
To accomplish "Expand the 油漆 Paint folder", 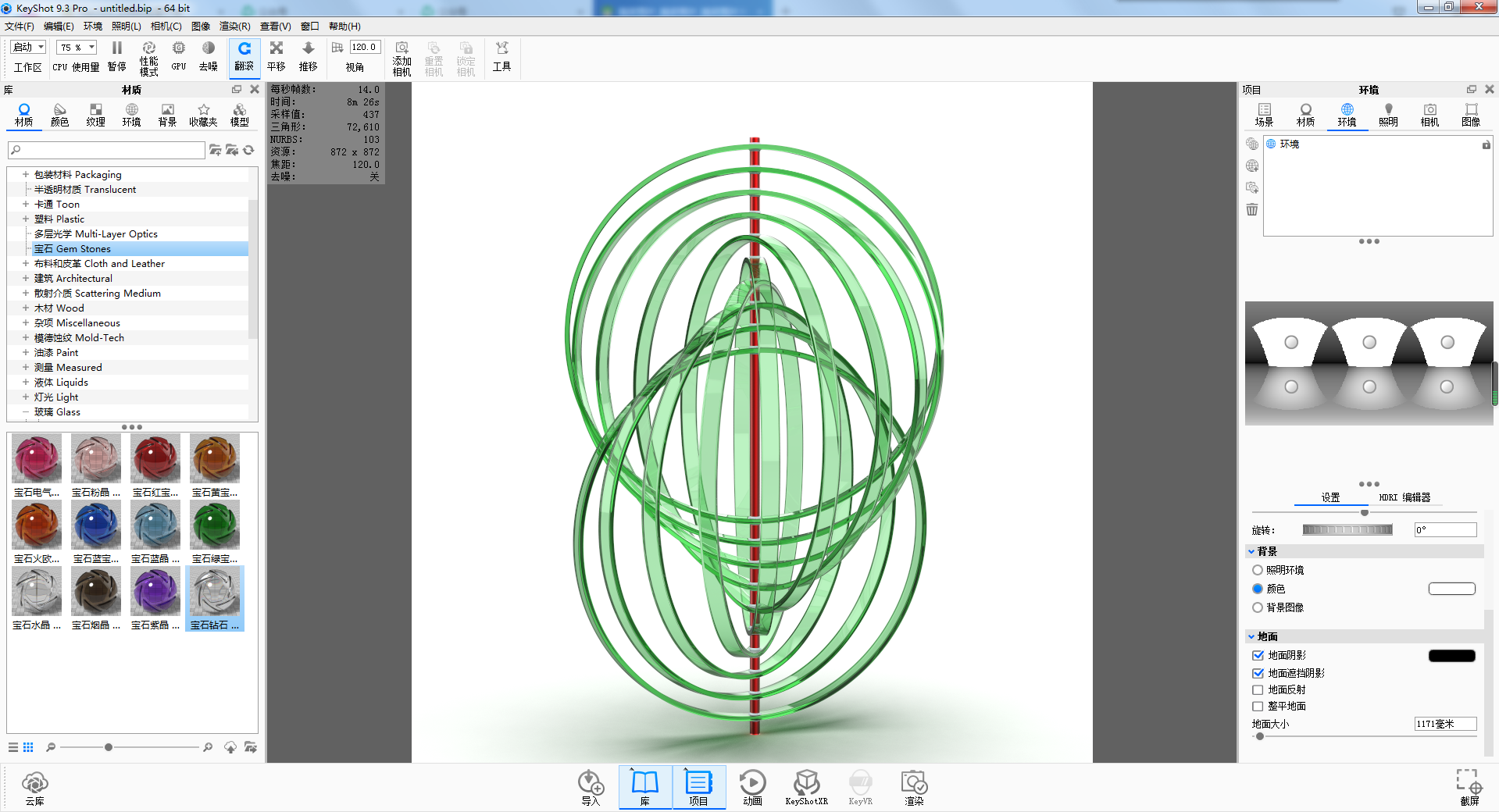I will [x=26, y=352].
